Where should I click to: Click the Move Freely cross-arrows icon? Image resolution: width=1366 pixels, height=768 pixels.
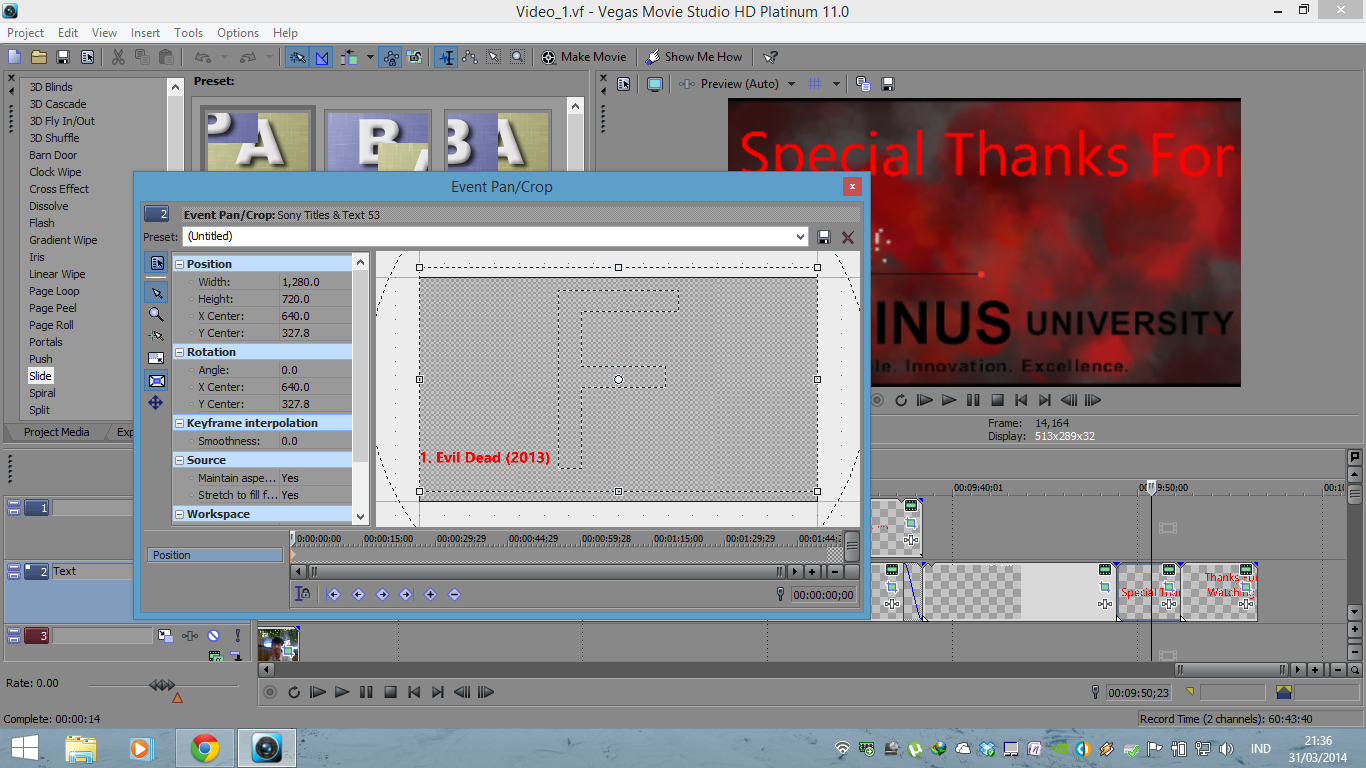click(x=156, y=403)
